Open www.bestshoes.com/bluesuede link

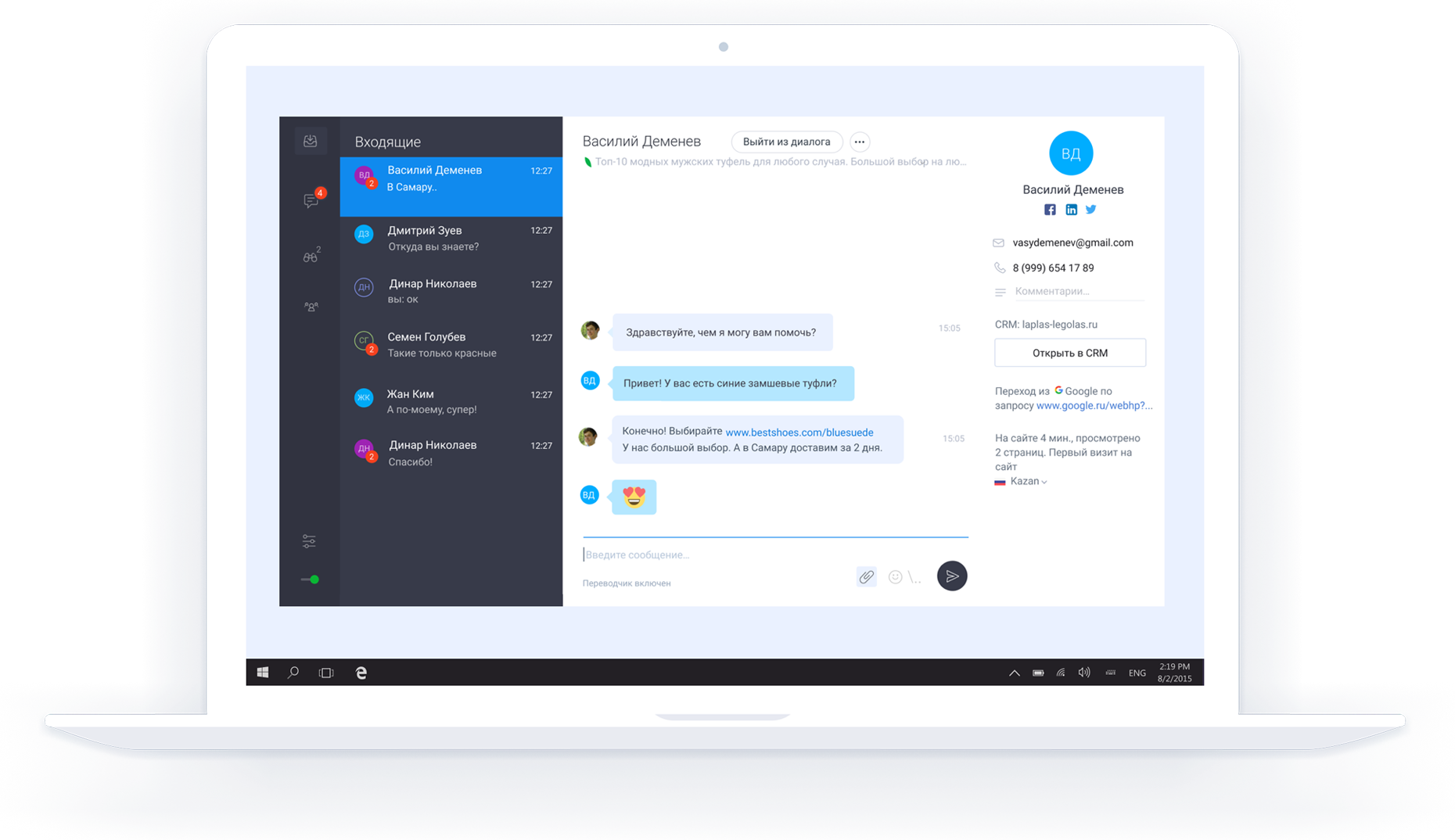click(x=799, y=433)
